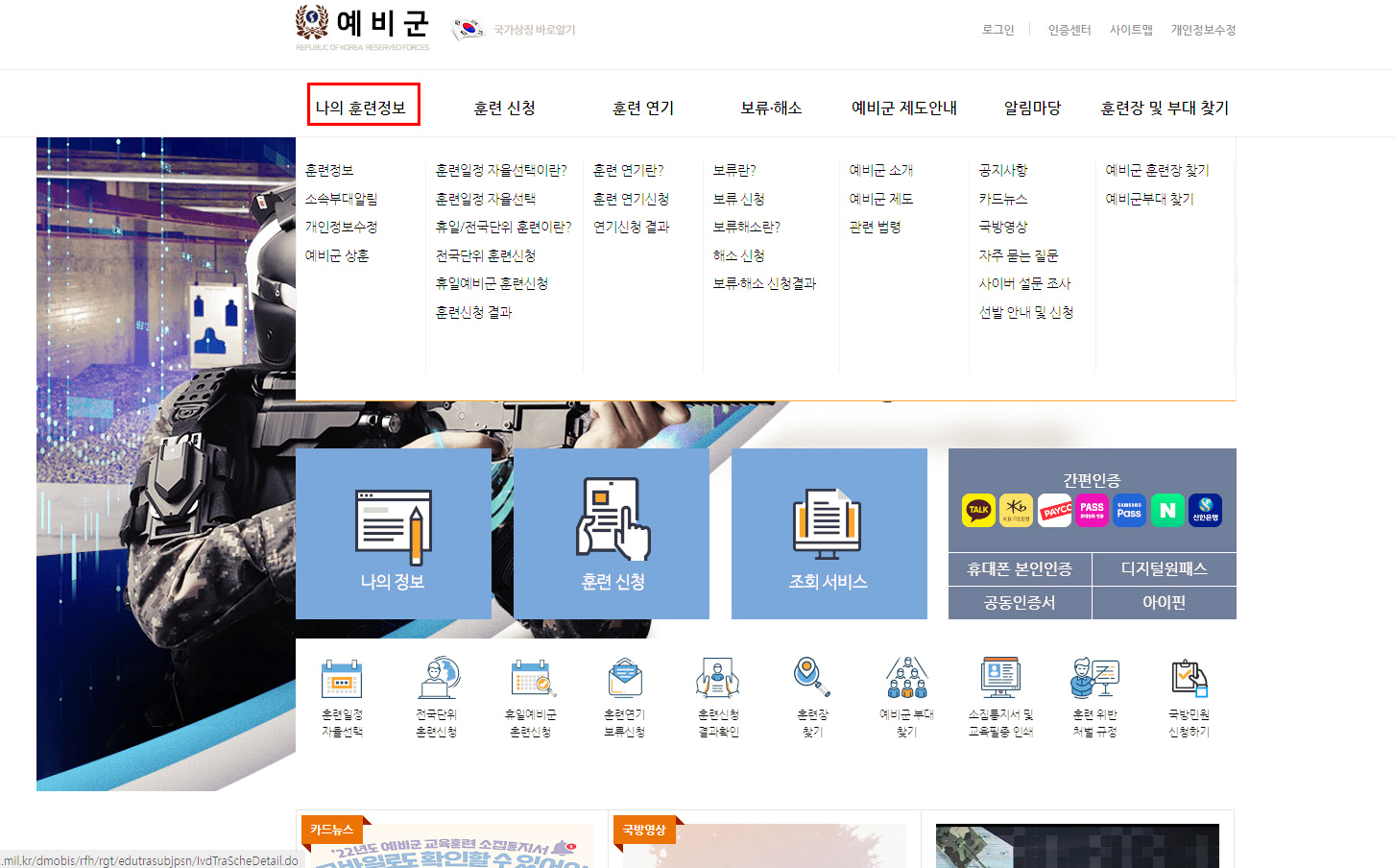Click the 훈련신청 결과확인 icon
This screenshot has height=868, width=1394.
[718, 679]
